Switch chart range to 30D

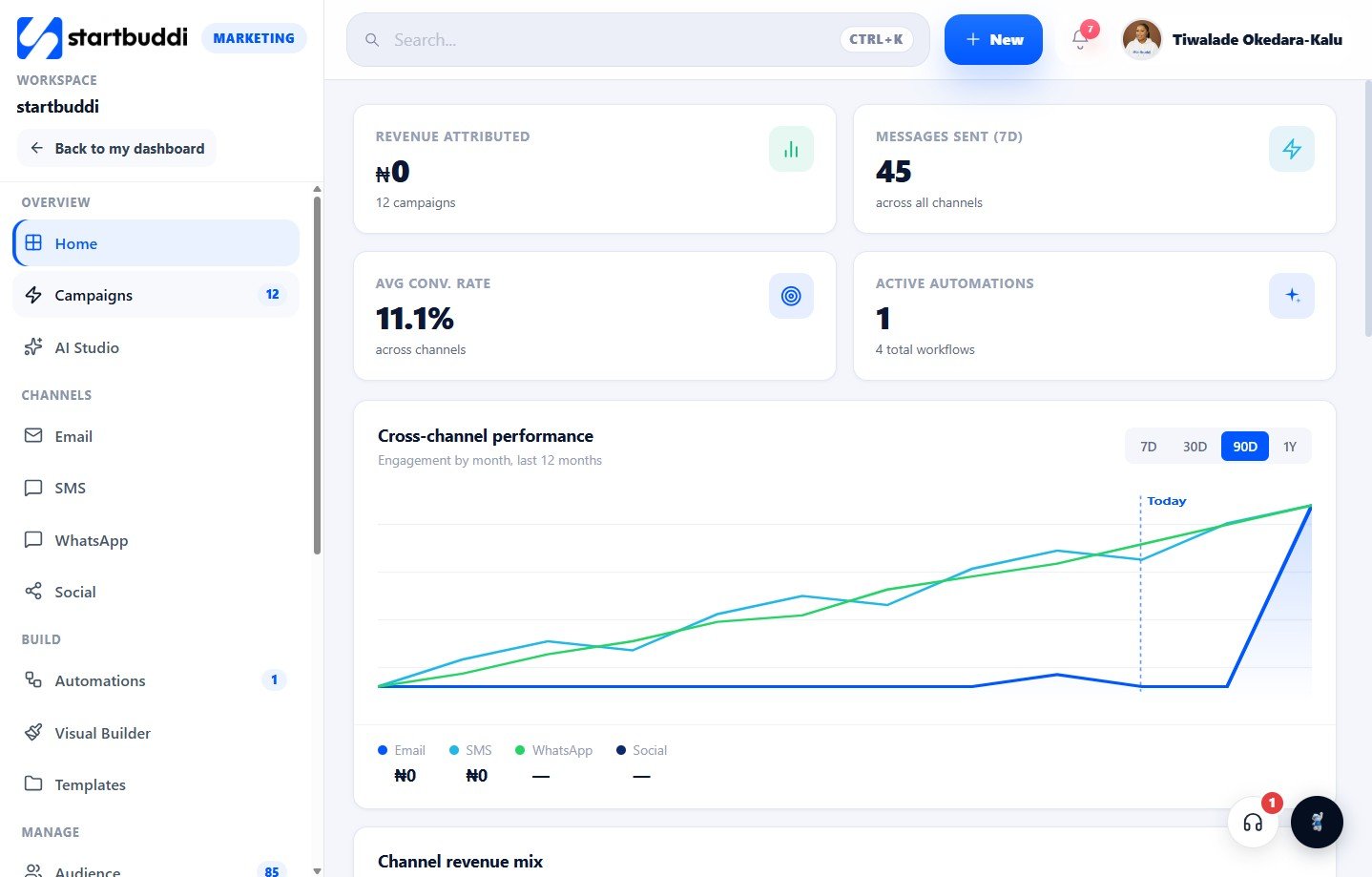coord(1195,447)
